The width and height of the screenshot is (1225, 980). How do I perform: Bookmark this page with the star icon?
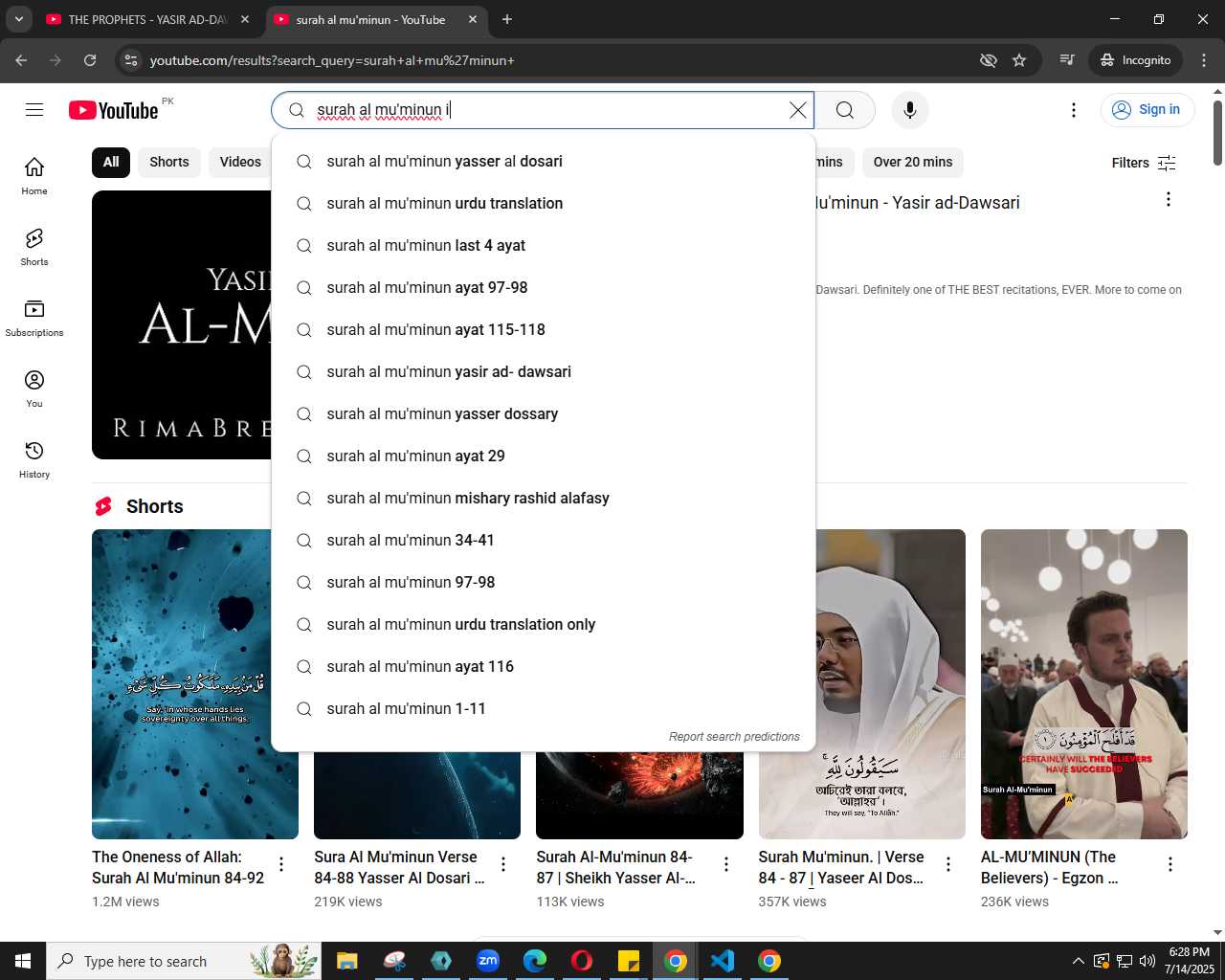1019,60
